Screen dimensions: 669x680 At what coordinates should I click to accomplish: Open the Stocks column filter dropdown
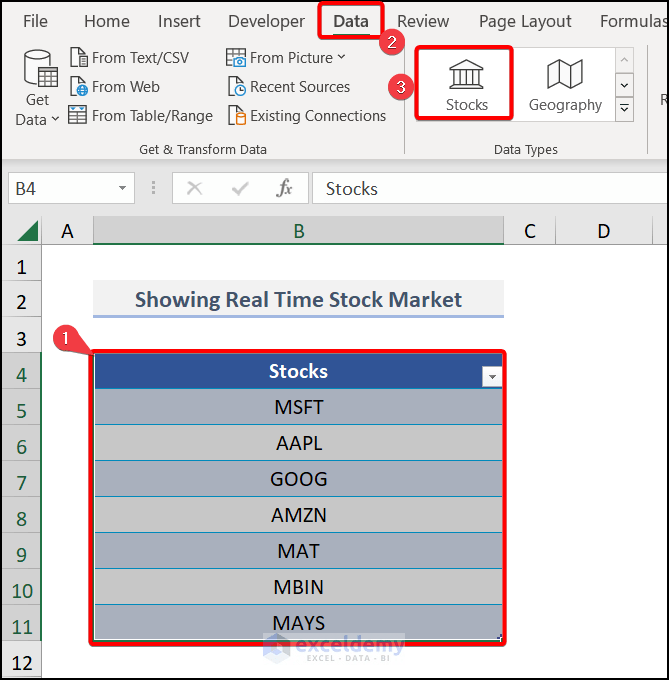pyautogui.click(x=492, y=376)
